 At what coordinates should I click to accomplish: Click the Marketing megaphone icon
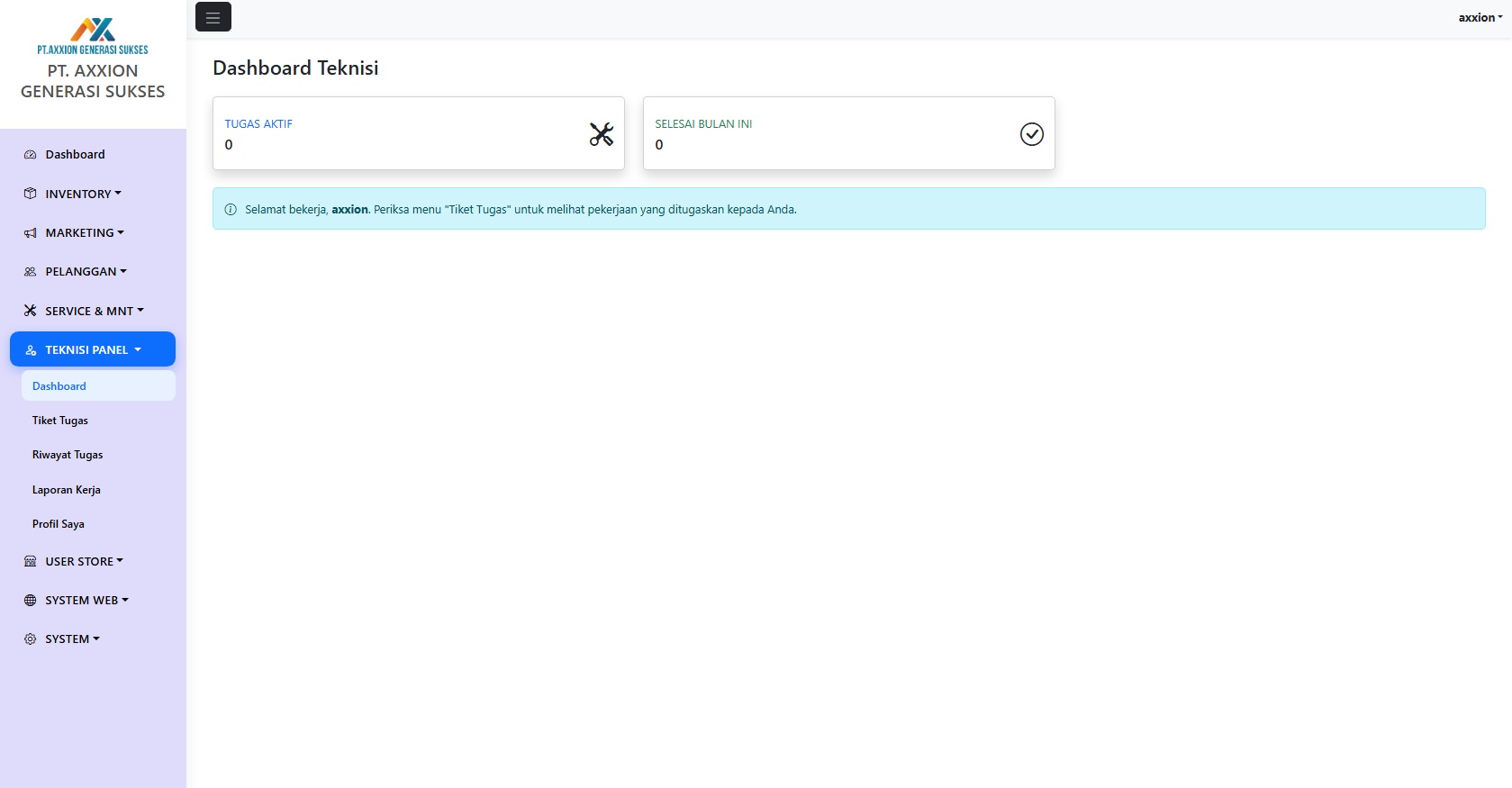pyautogui.click(x=30, y=232)
